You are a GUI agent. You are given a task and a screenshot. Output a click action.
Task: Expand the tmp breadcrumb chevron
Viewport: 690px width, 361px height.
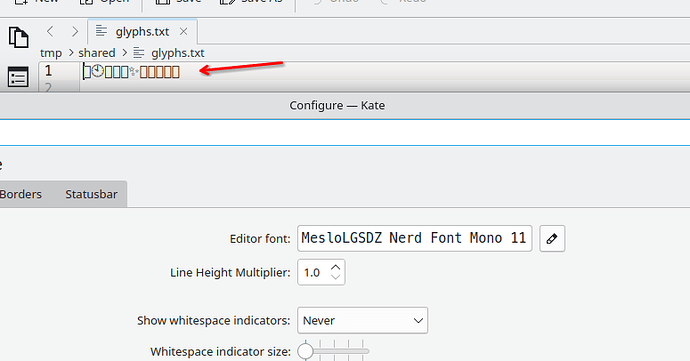(x=70, y=53)
